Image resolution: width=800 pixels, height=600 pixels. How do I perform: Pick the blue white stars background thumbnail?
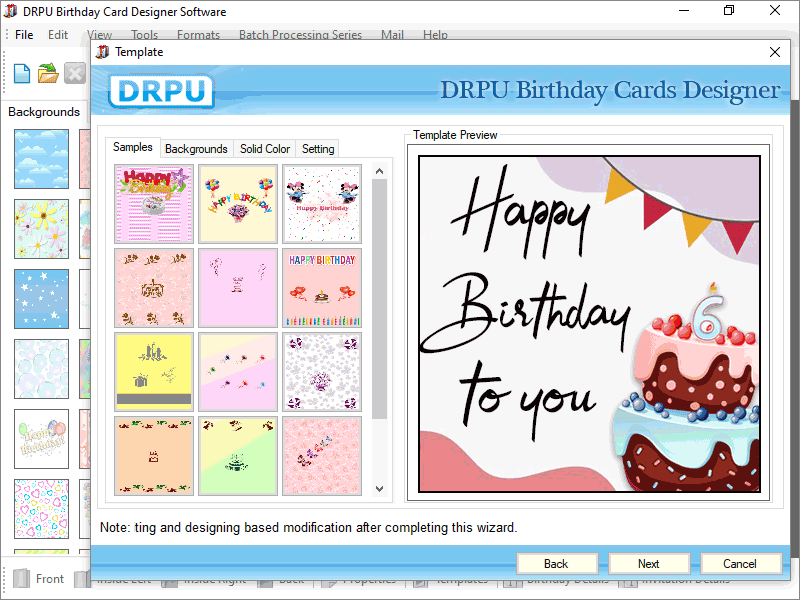(x=41, y=298)
